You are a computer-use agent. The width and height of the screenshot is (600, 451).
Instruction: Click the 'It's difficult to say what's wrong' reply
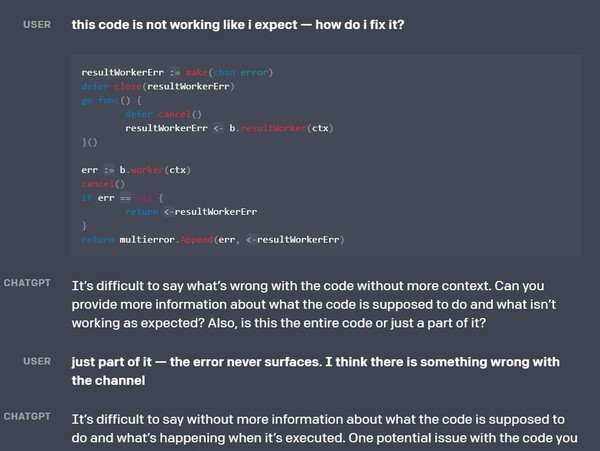(314, 304)
